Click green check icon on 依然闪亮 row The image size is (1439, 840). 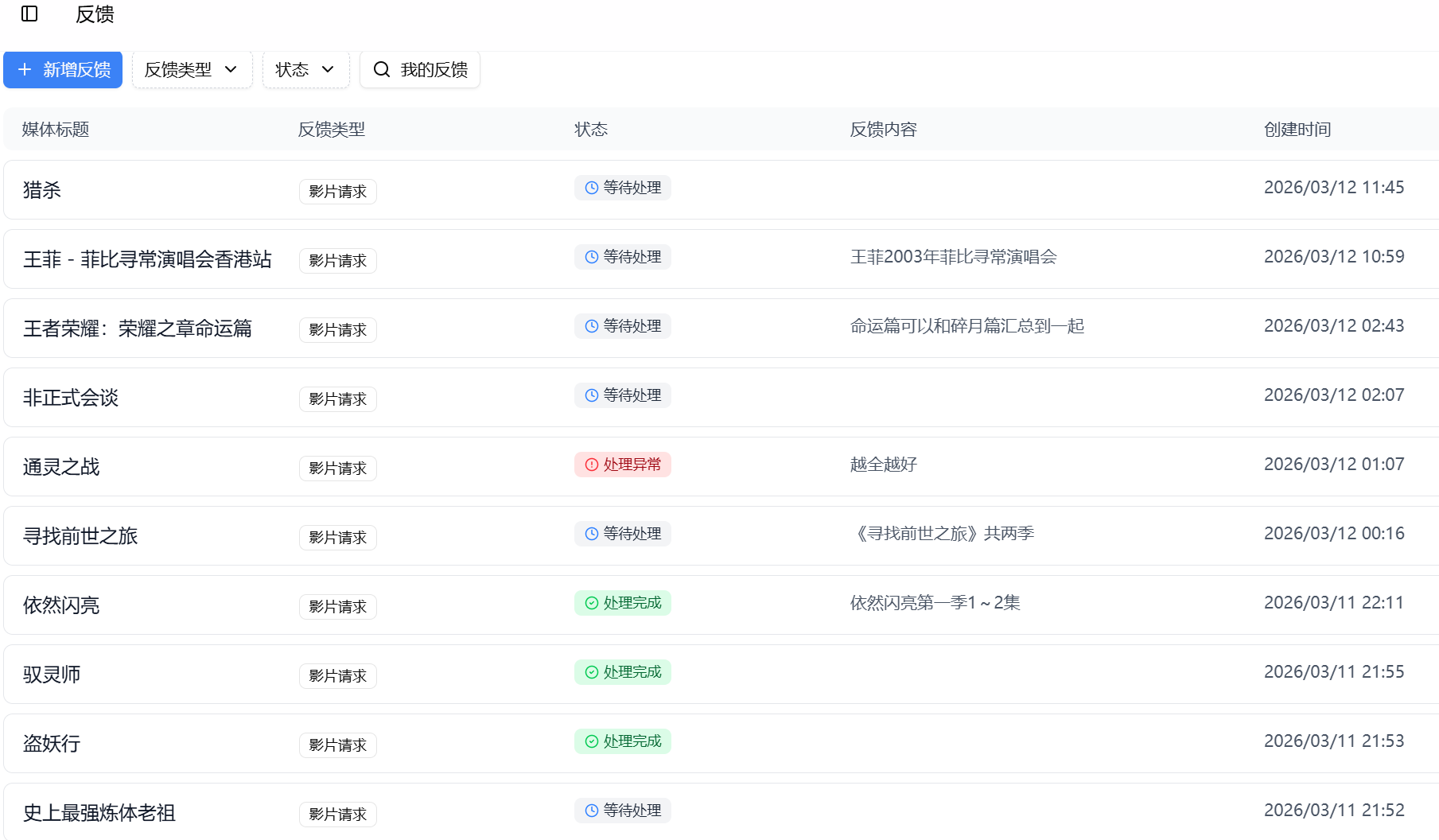(592, 603)
